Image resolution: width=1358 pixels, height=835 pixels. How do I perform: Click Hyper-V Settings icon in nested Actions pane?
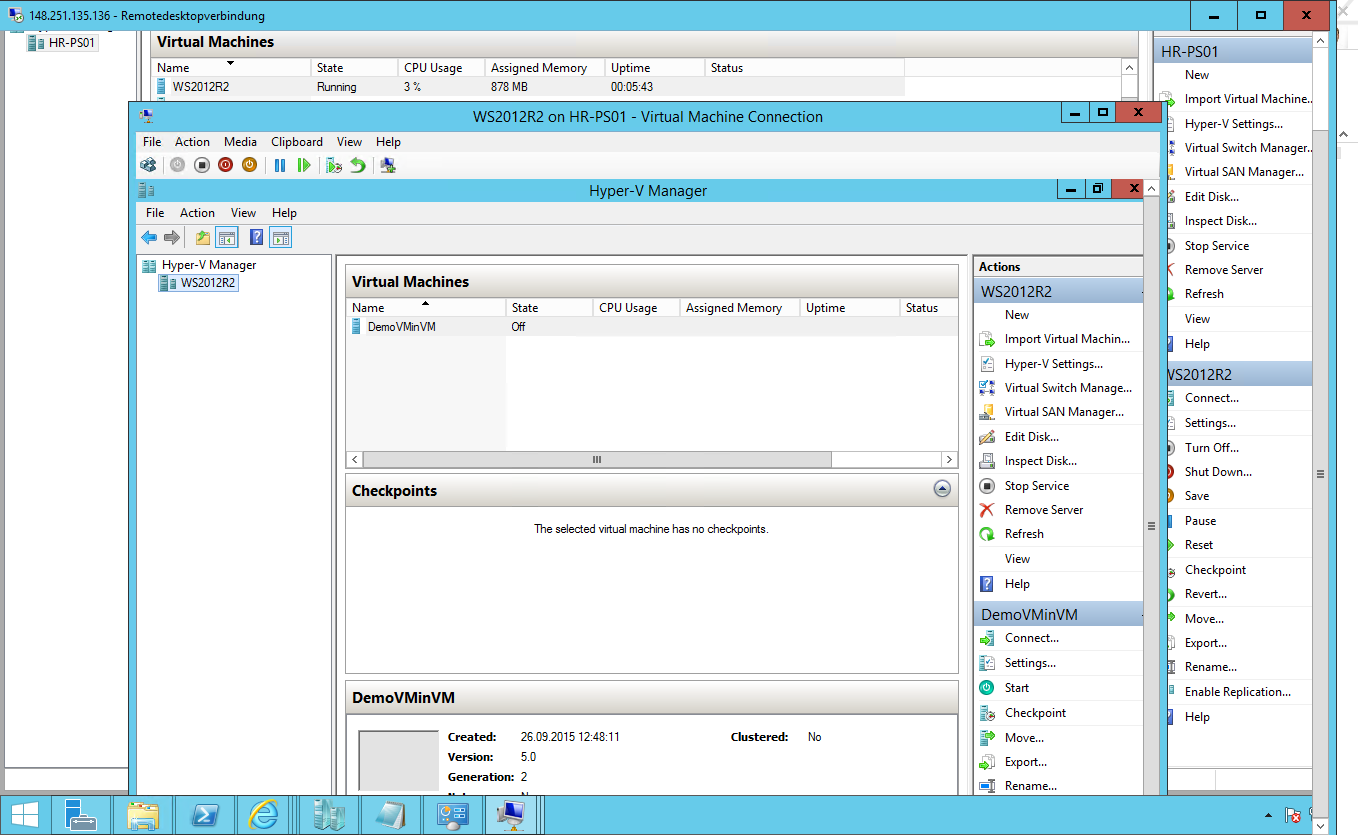987,364
